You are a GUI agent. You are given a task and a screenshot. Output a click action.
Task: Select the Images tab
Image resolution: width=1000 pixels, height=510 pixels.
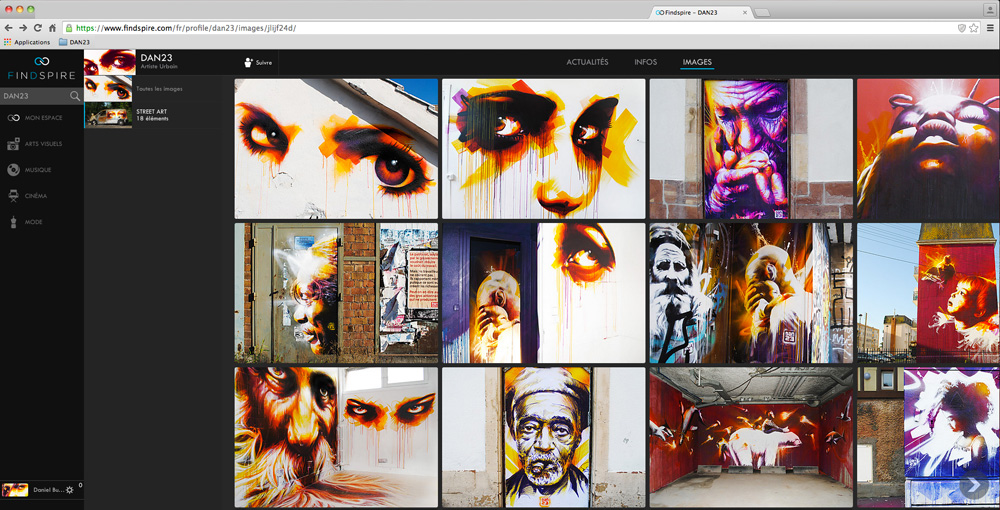(x=697, y=62)
